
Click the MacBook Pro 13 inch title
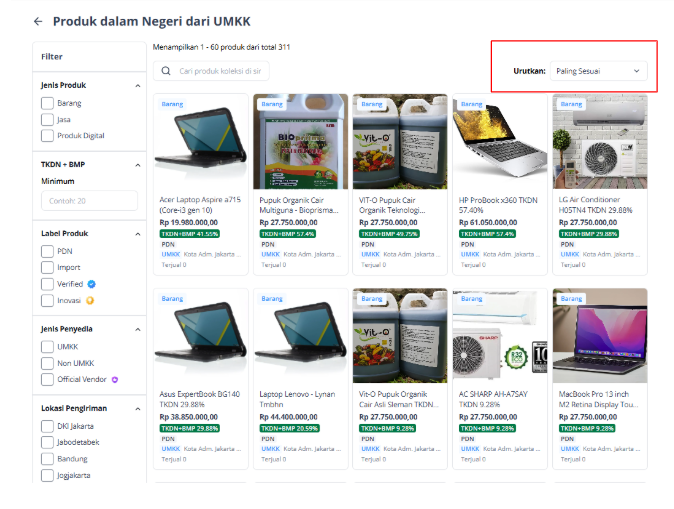click(598, 399)
